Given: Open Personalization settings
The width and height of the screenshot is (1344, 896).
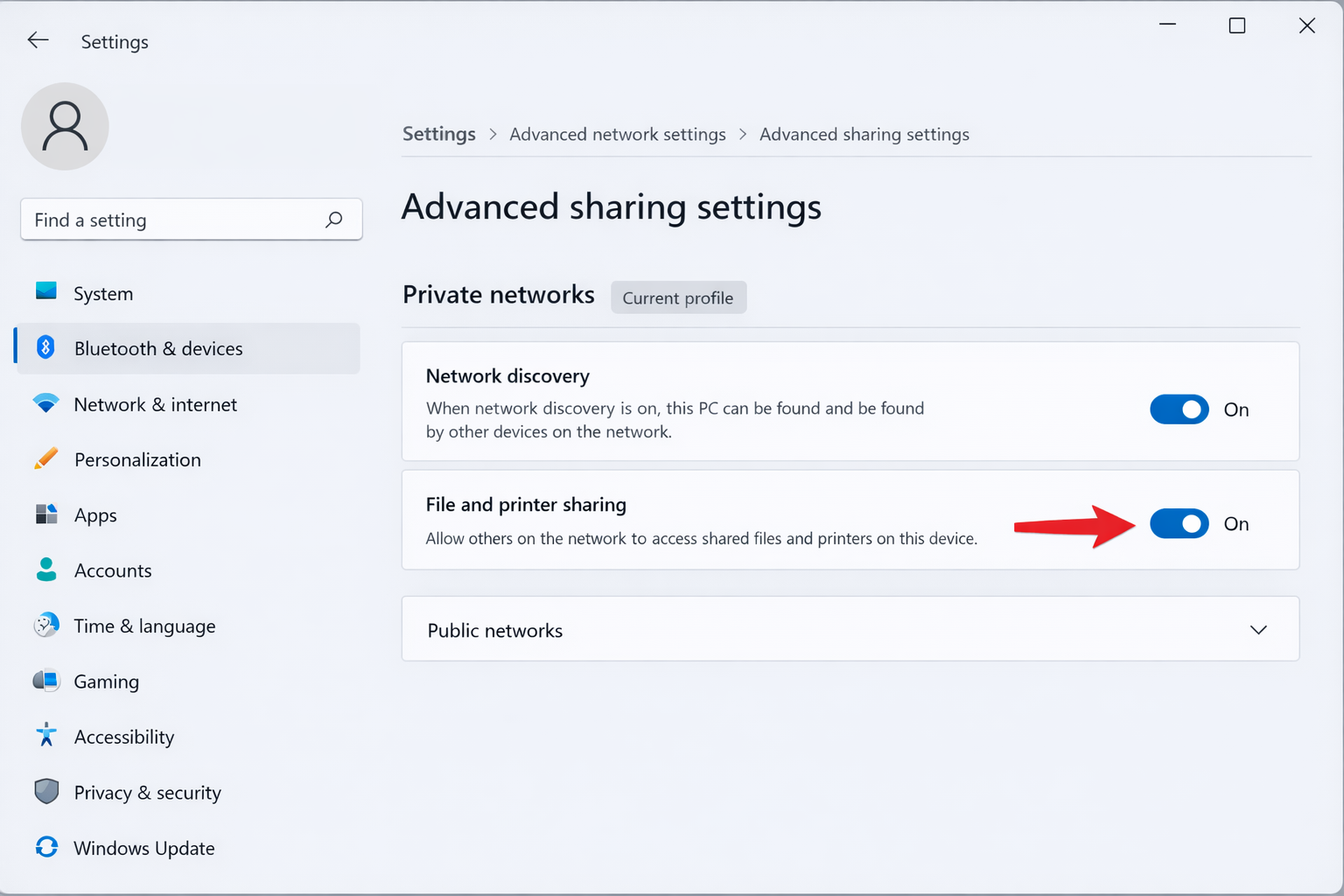Looking at the screenshot, I should pos(136,459).
